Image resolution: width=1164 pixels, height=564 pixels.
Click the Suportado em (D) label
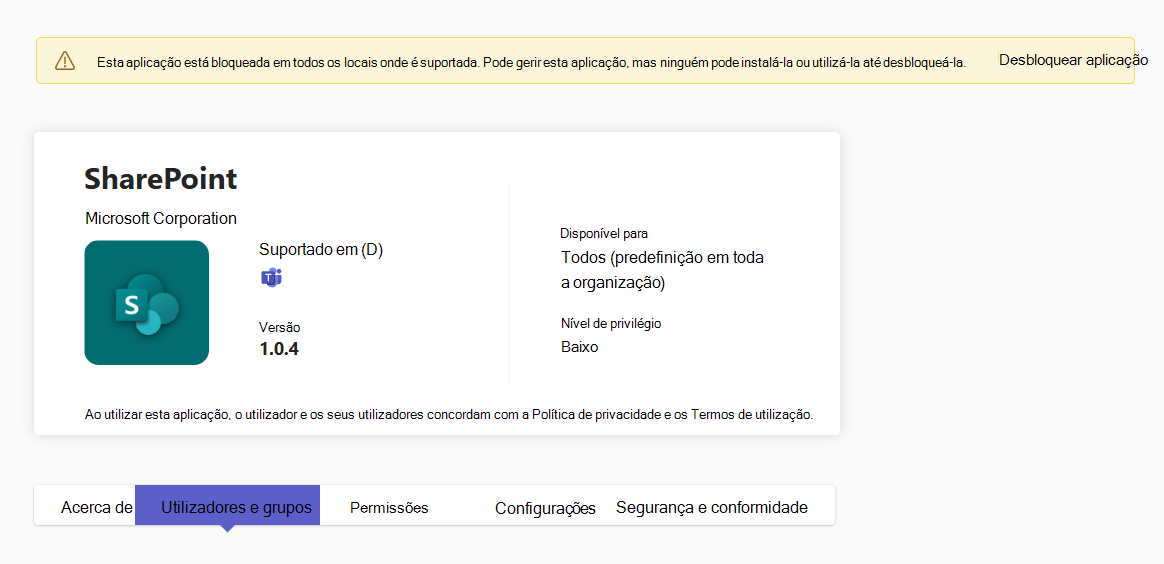(321, 250)
